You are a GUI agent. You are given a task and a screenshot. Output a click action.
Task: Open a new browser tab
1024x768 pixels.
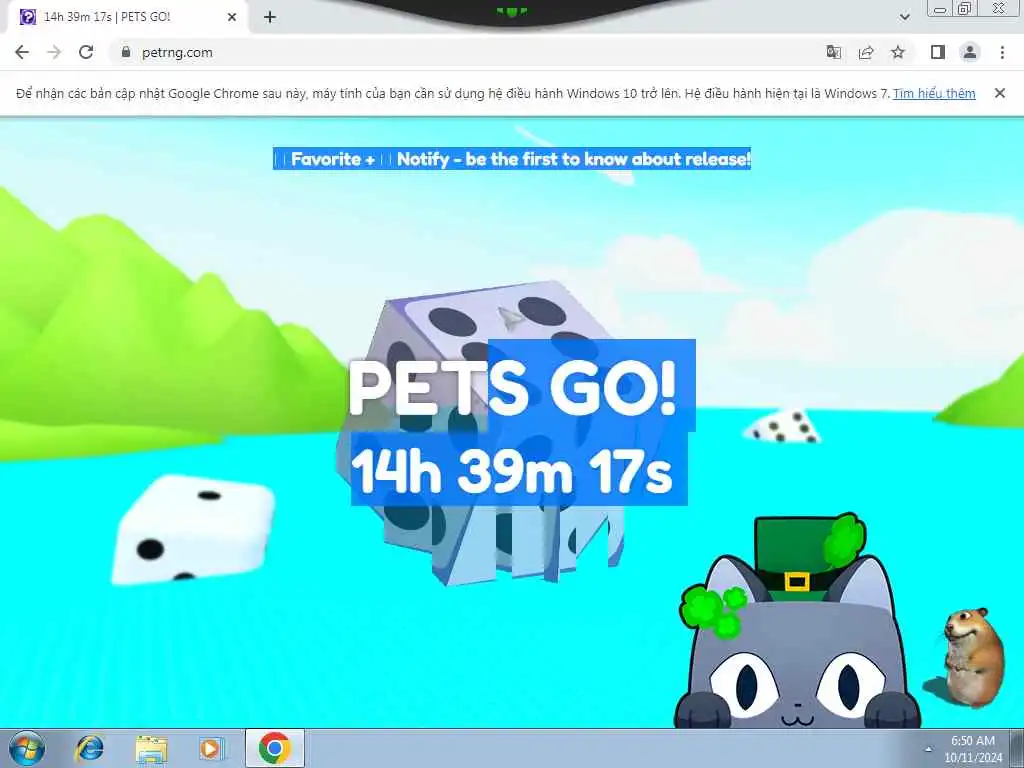pyautogui.click(x=270, y=17)
